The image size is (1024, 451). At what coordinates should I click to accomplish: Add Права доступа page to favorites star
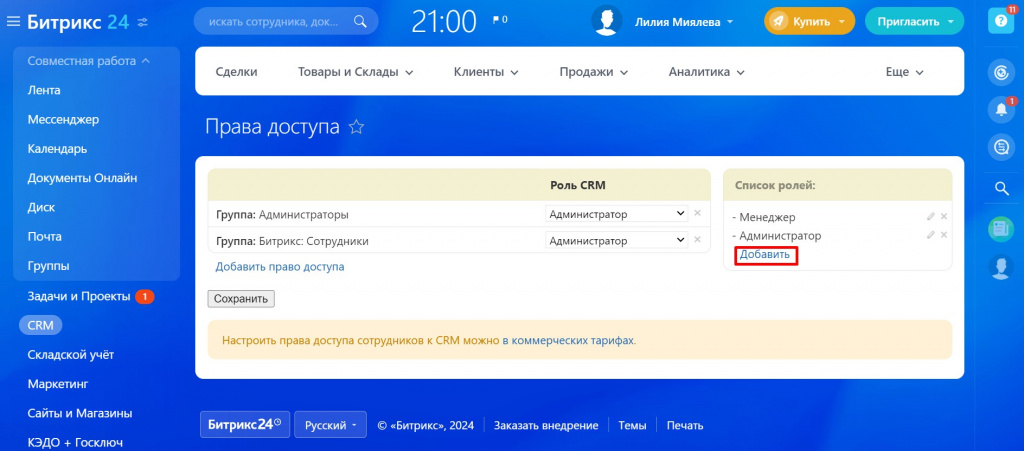pyautogui.click(x=356, y=127)
